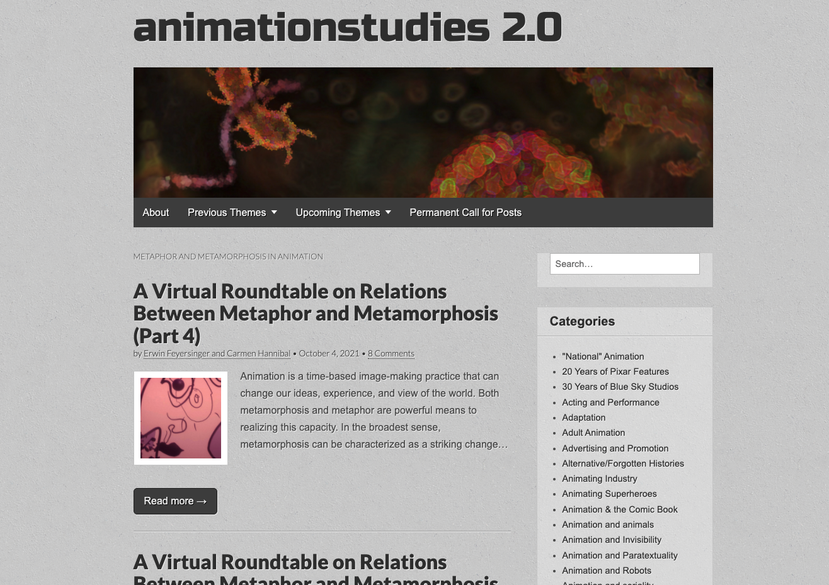Browse the Animating Superheroes category
The image size is (829, 585).
609,493
